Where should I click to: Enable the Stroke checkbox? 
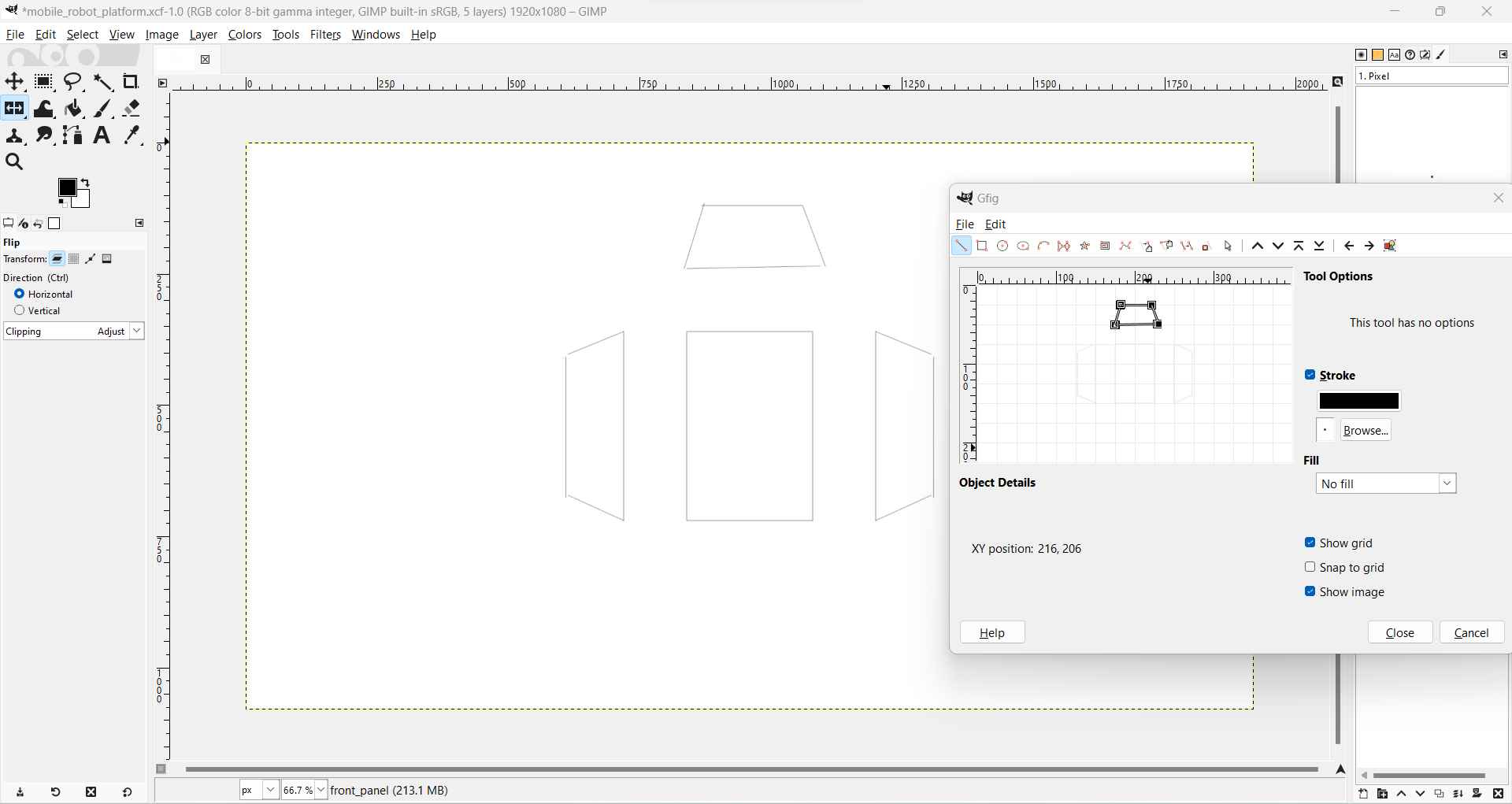(x=1310, y=375)
